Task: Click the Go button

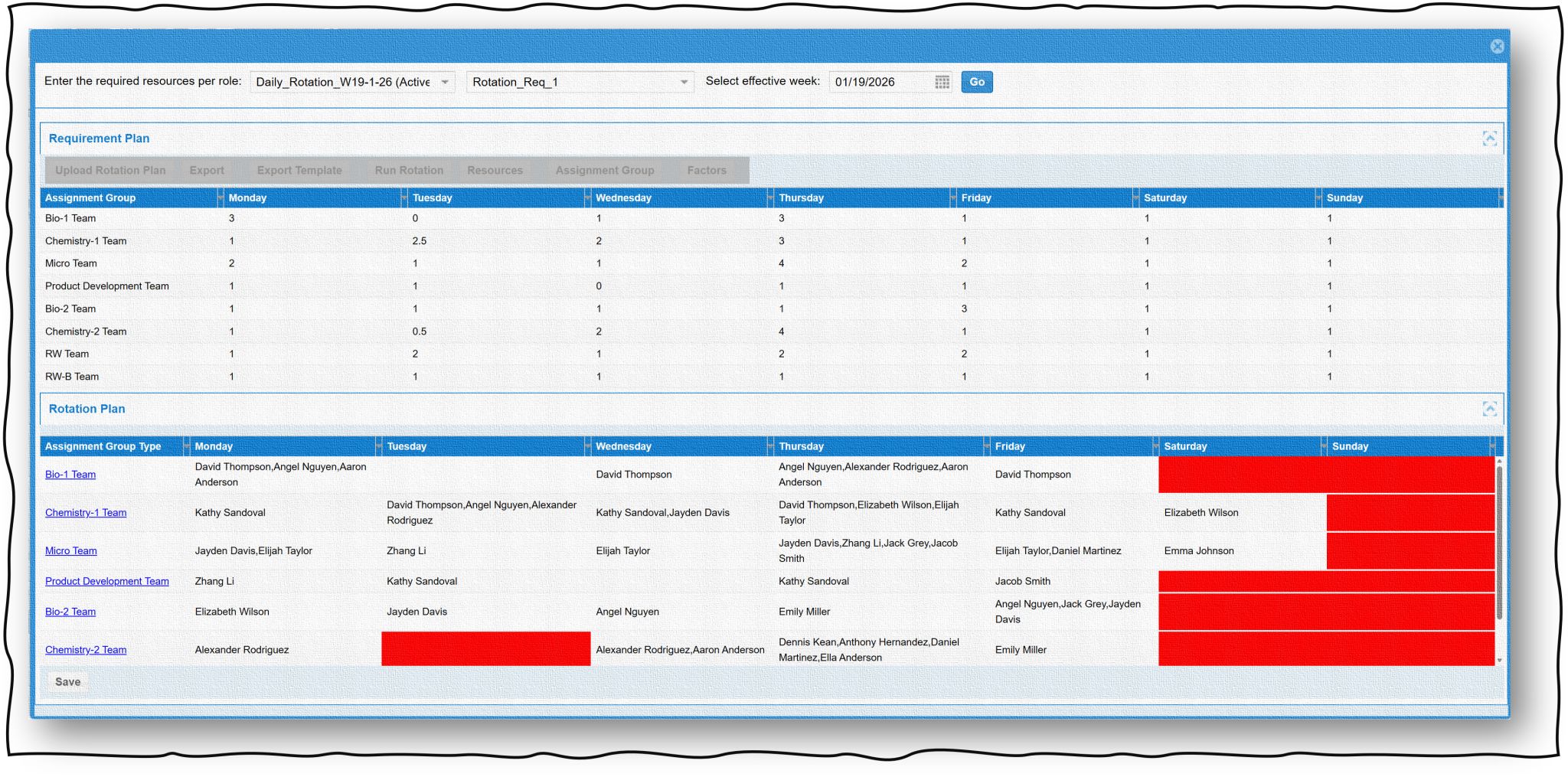Action: (x=976, y=82)
